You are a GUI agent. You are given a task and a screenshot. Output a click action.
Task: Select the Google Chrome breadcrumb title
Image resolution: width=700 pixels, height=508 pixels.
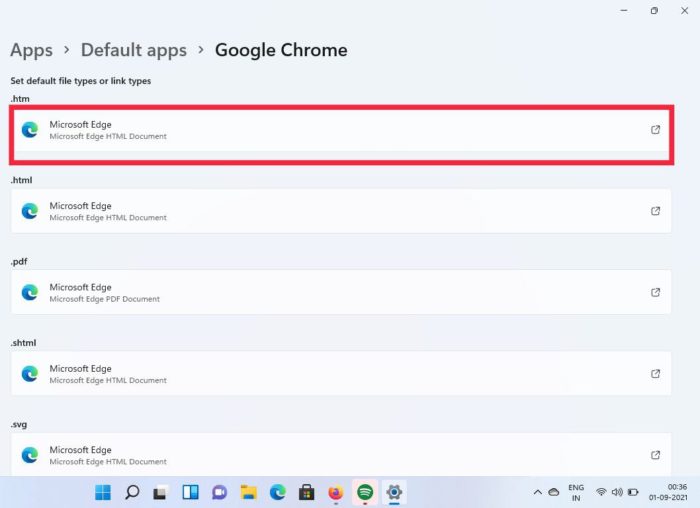point(281,50)
